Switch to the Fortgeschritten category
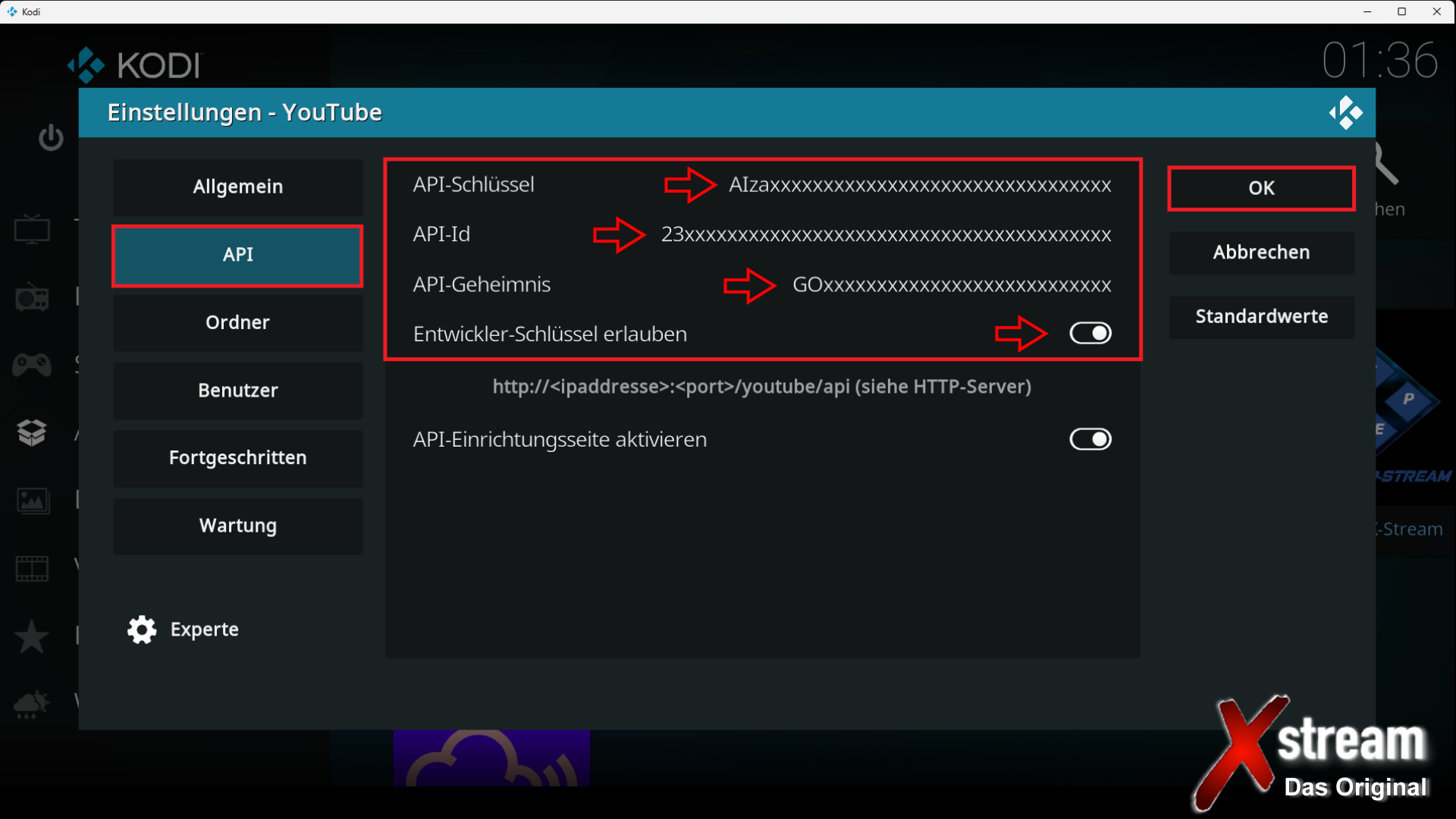The width and height of the screenshot is (1456, 819). [x=237, y=458]
